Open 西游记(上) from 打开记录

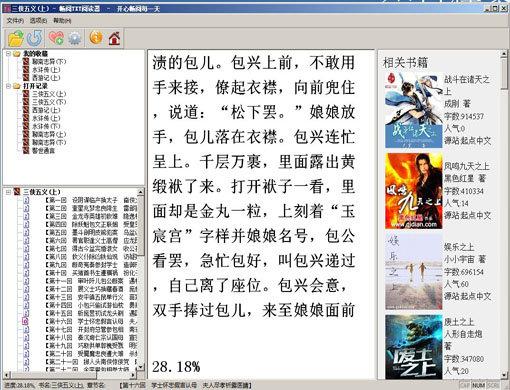46,110
